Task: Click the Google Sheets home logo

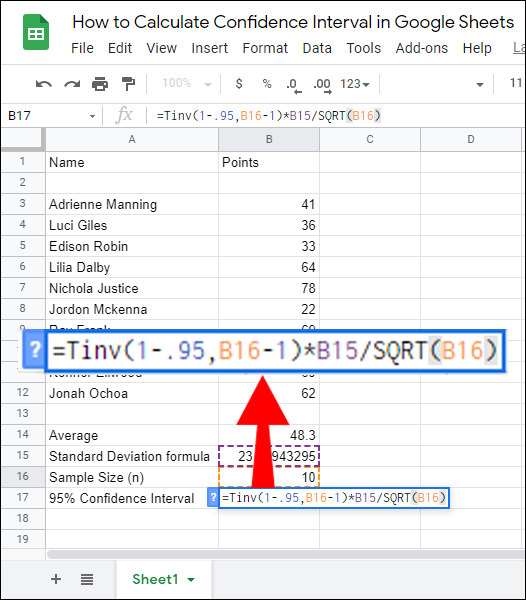Action: pos(36,32)
